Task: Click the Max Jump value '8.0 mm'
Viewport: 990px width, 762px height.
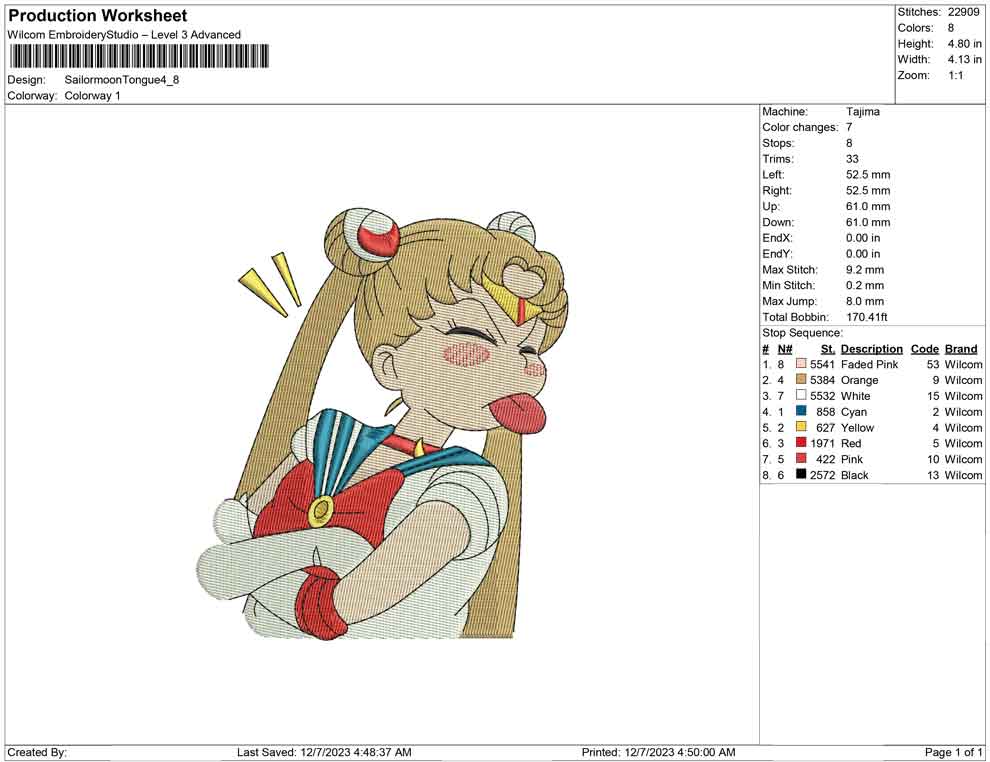Action: [x=865, y=301]
